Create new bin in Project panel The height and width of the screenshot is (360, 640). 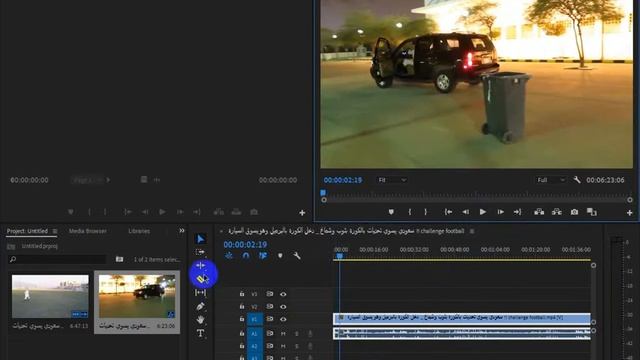pyautogui.click(x=119, y=259)
